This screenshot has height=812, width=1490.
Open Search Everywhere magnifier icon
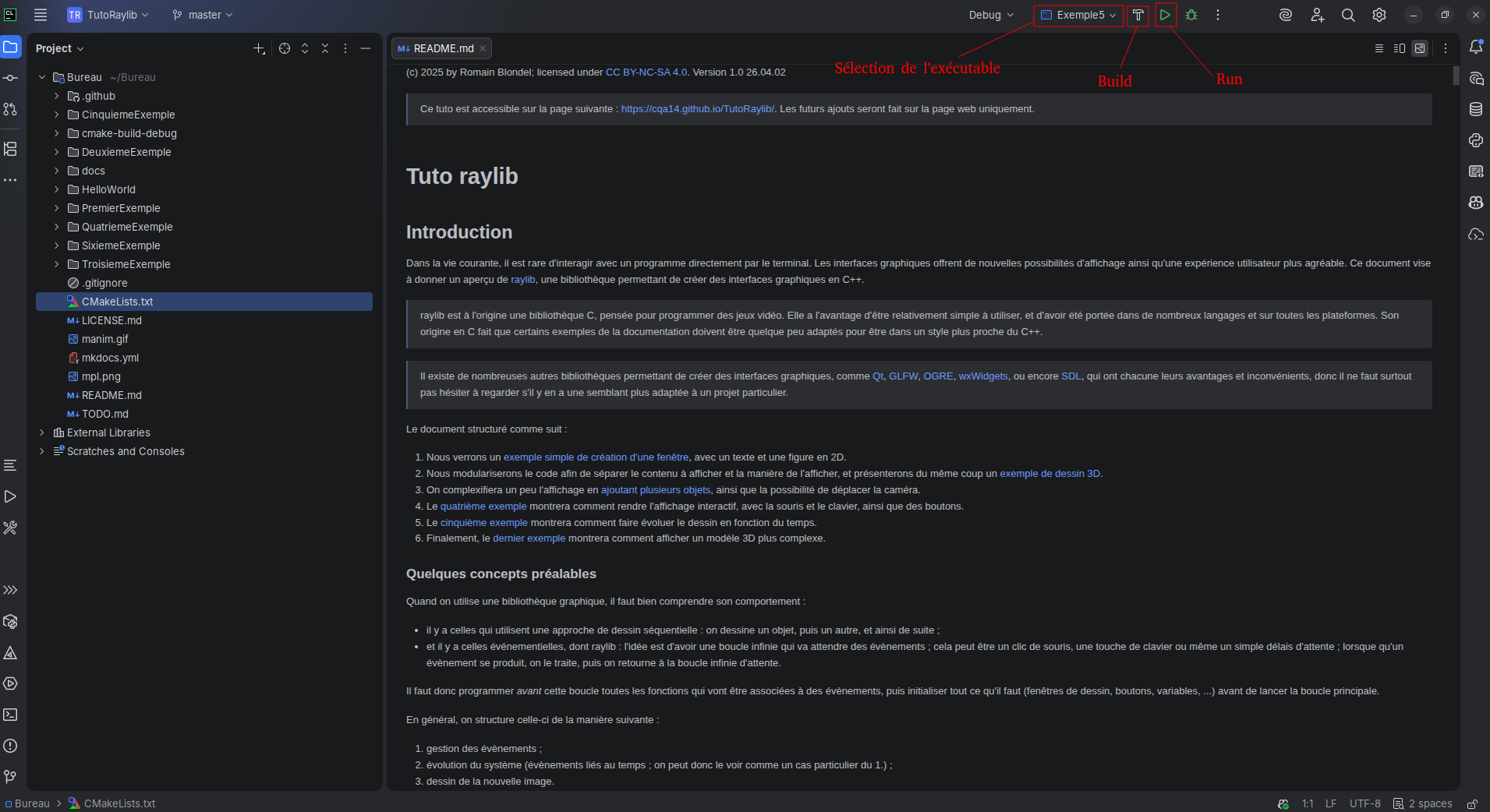(x=1347, y=15)
